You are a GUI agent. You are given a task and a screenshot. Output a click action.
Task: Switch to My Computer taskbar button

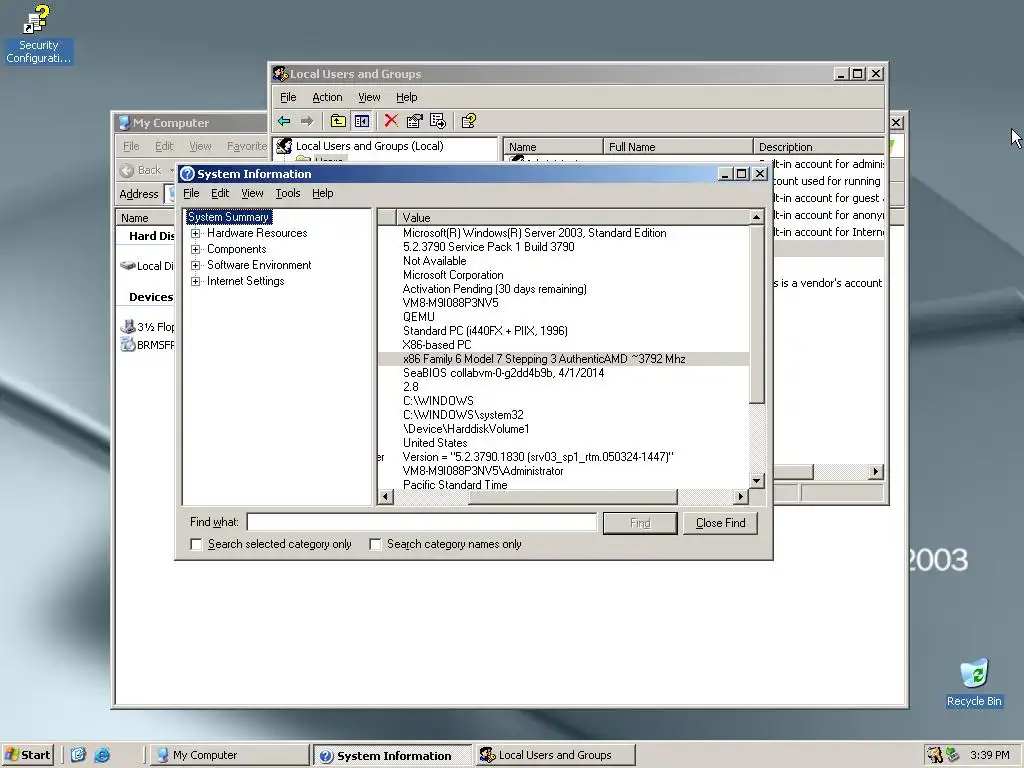[229, 755]
